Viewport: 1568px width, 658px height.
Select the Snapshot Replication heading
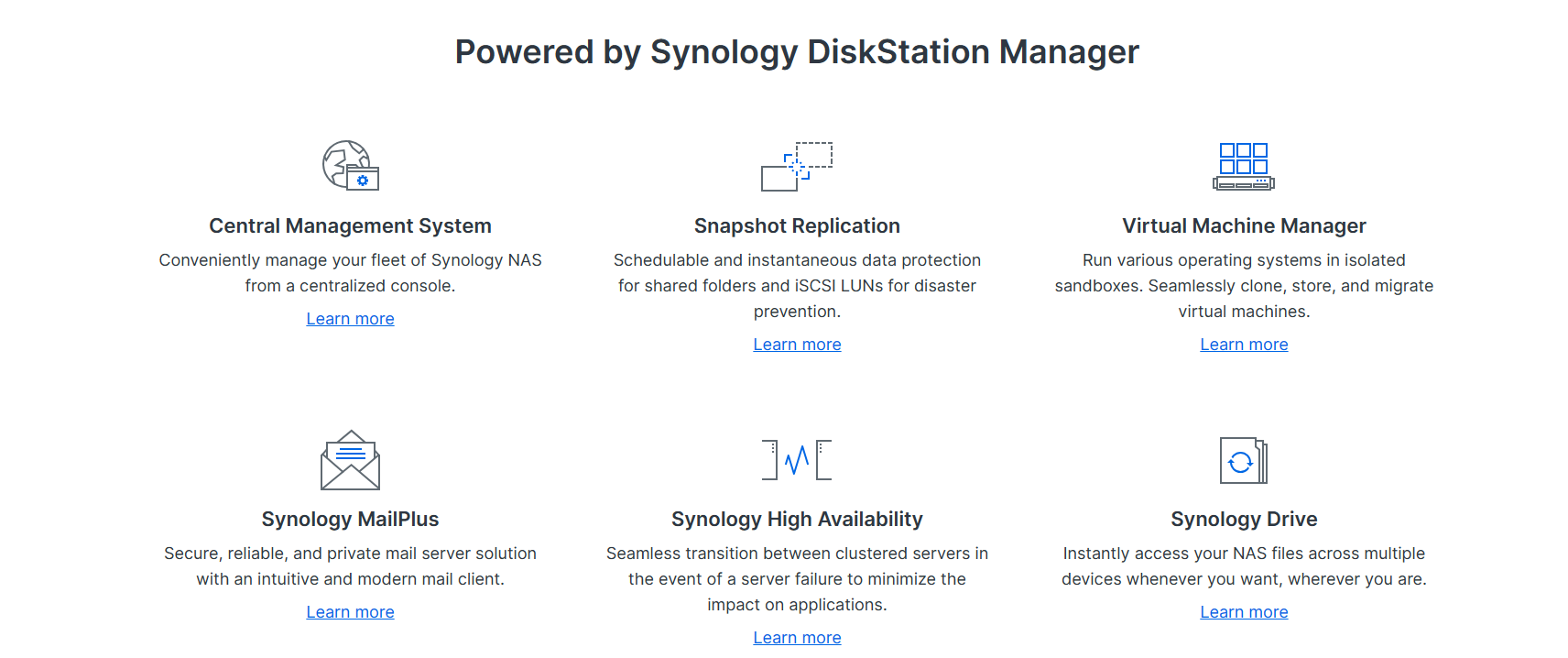797,226
